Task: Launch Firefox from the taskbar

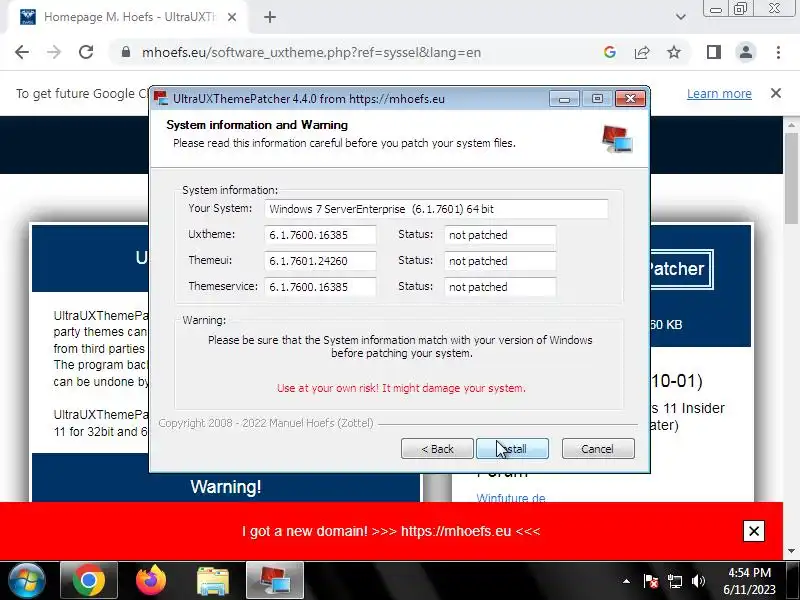Action: tap(151, 581)
